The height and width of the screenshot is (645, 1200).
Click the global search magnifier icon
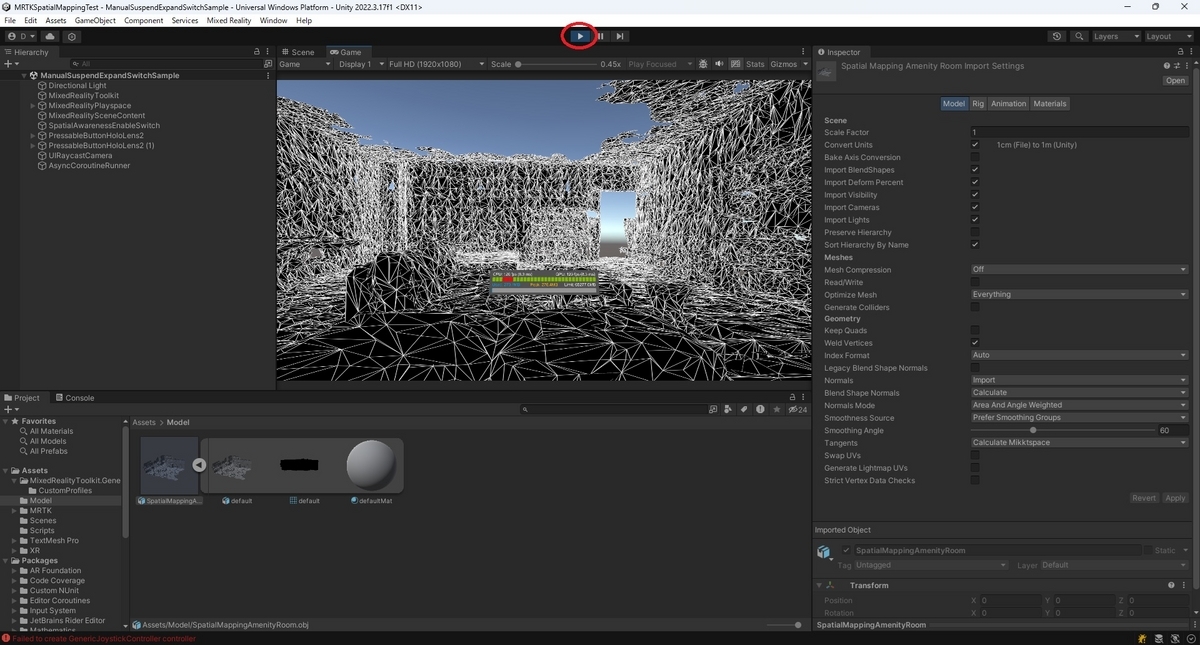(1079, 36)
